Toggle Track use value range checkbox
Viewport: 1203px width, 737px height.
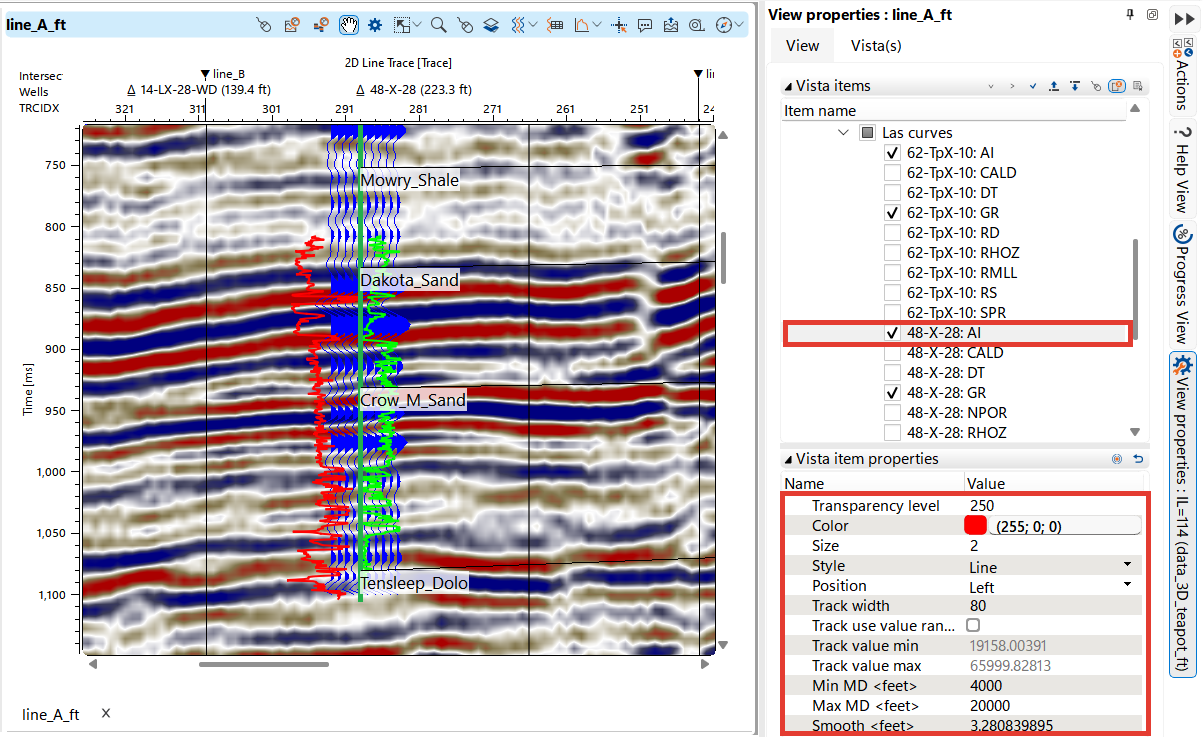point(973,625)
